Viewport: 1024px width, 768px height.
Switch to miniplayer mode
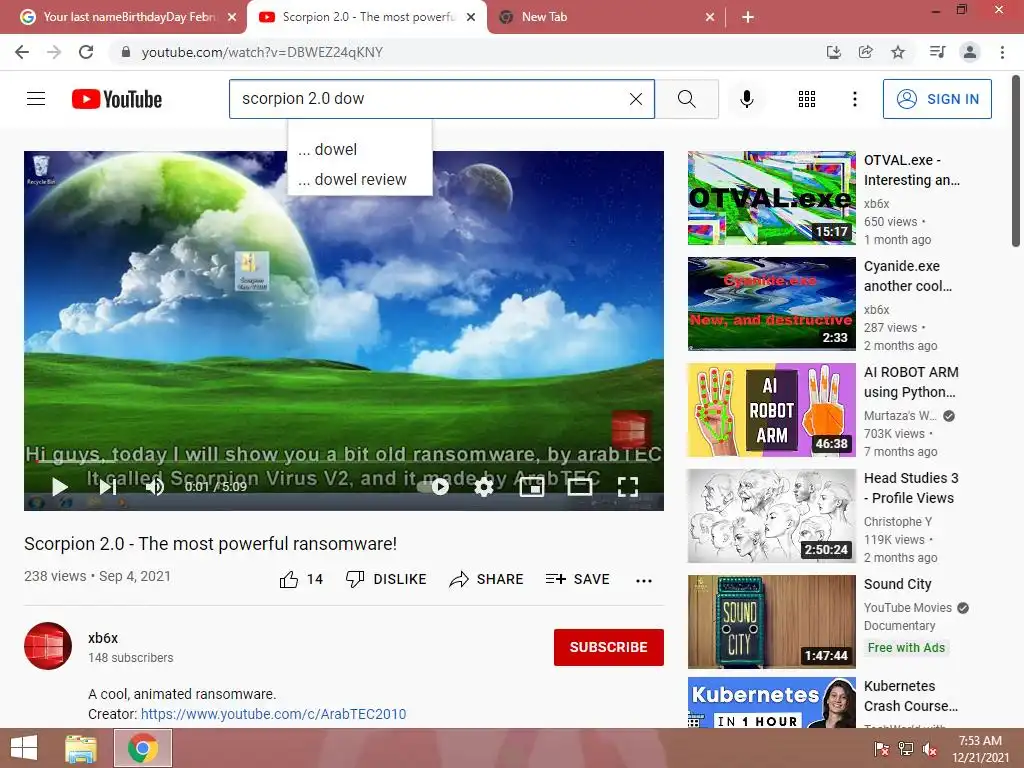tap(532, 487)
